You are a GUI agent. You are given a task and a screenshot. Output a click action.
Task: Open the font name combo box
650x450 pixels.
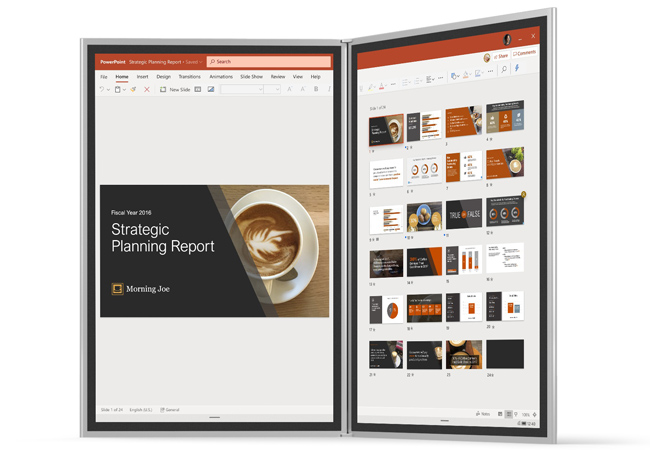[242, 89]
